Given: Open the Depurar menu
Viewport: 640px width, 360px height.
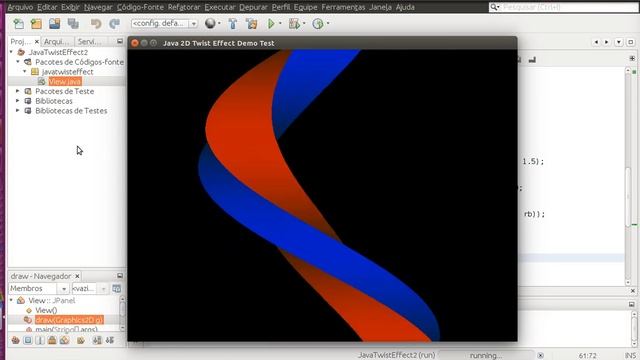Looking at the screenshot, I should click(253, 7).
